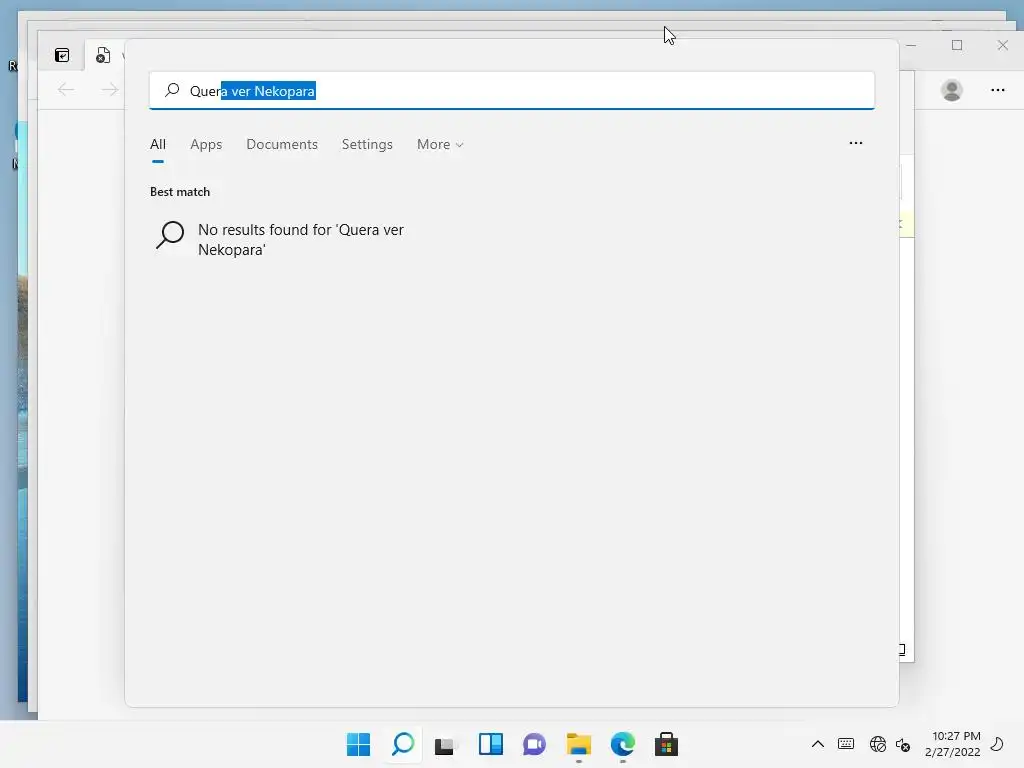Screen dimensions: 1024x768
Task: Click the search box containing Quera ver Nekopara
Action: click(x=511, y=91)
